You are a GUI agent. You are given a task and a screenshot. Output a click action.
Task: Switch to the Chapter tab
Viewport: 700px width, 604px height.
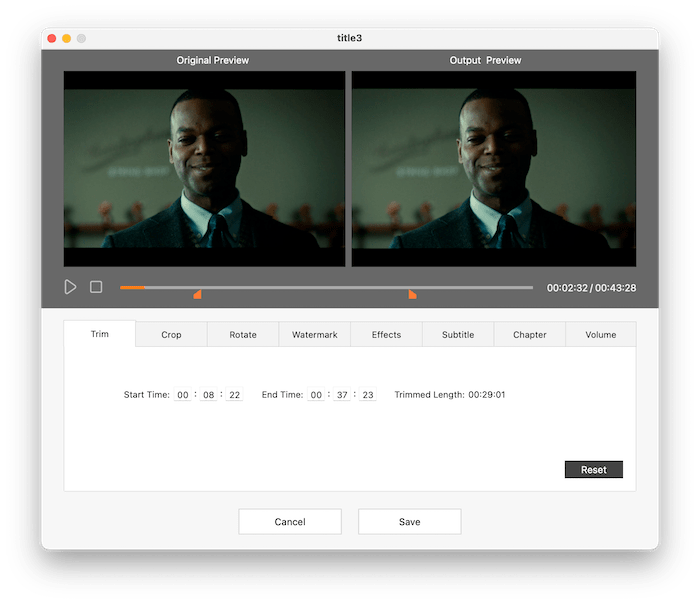click(529, 335)
